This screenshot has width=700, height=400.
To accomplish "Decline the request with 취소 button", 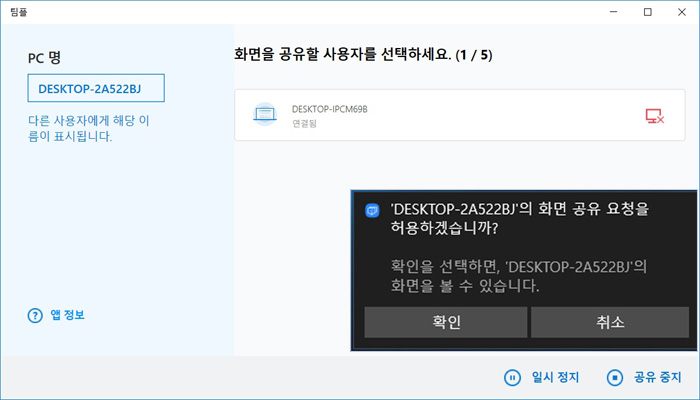I will click(x=609, y=322).
